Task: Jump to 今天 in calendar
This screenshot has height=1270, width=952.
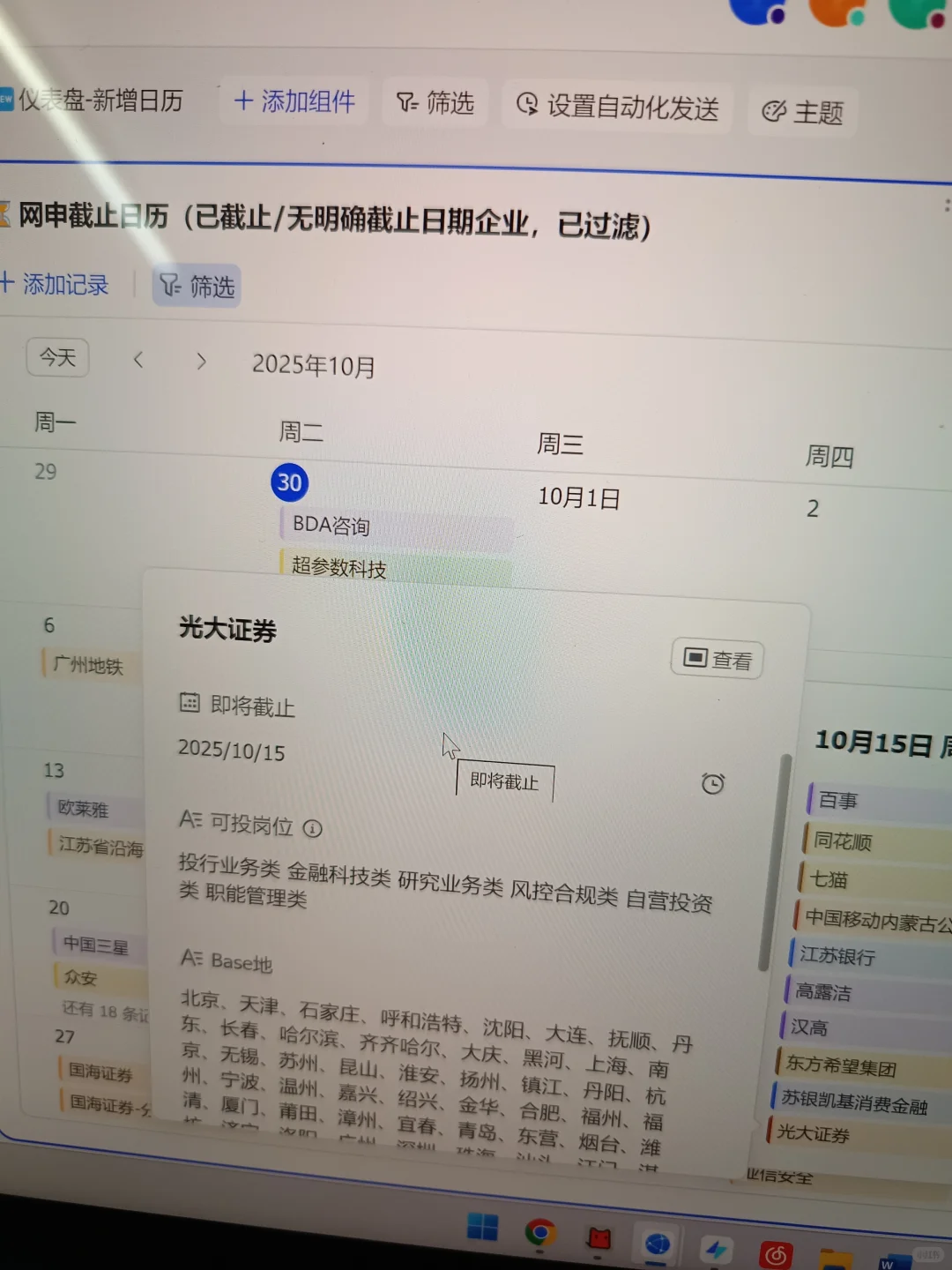Action: click(58, 357)
